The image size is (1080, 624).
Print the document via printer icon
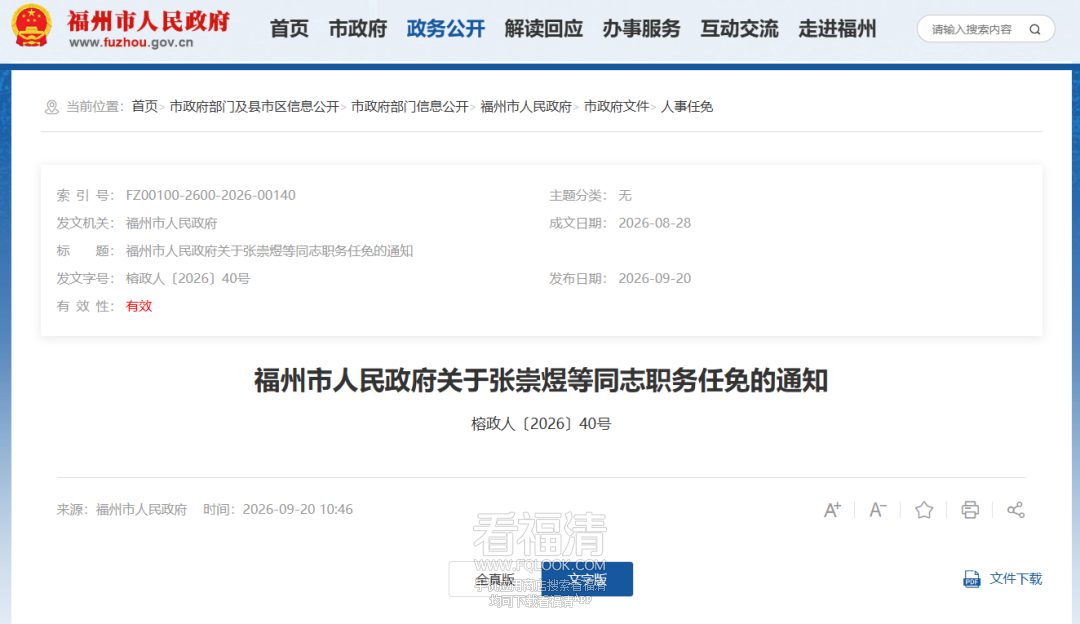click(970, 510)
